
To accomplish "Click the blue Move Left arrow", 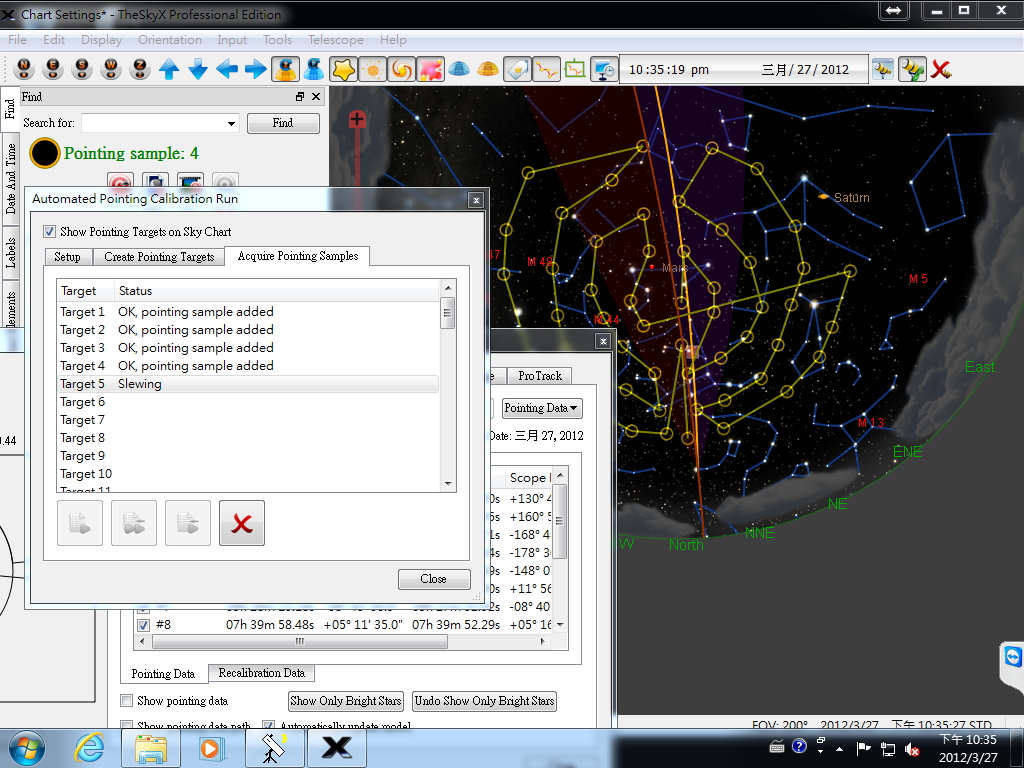I will tap(227, 69).
